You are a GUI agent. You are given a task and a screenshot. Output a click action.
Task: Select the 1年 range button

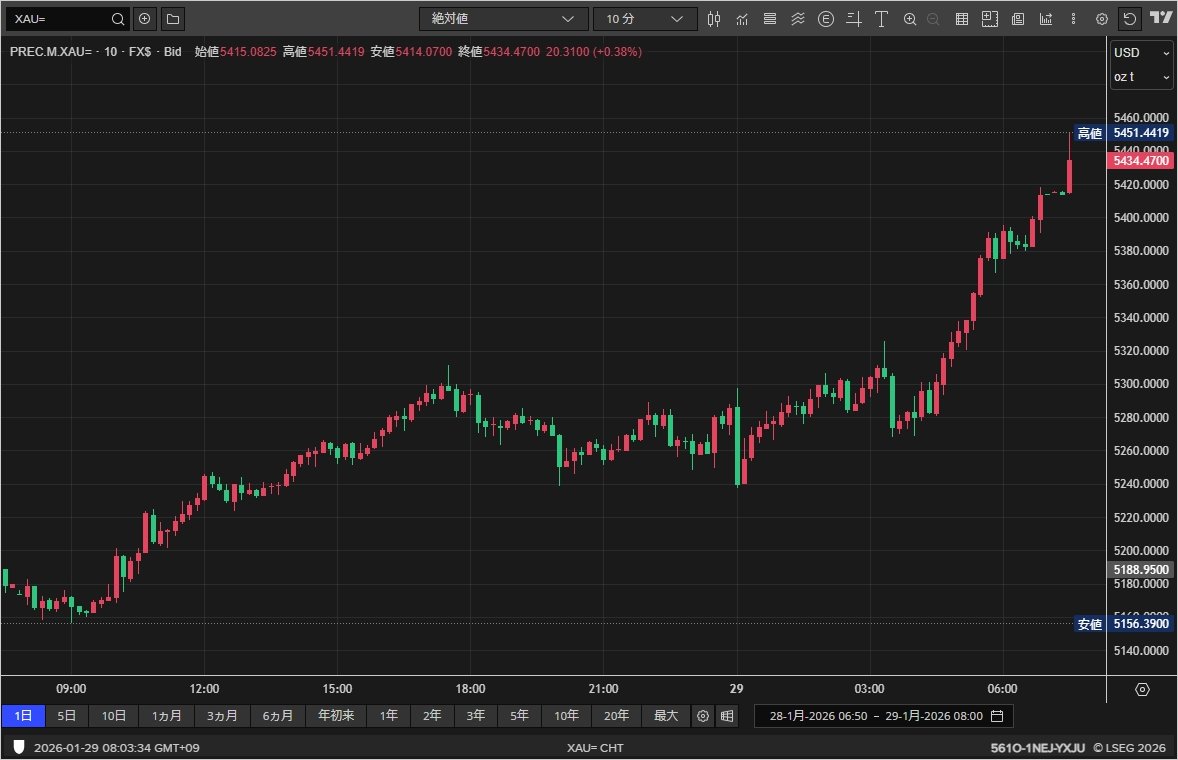tap(388, 716)
